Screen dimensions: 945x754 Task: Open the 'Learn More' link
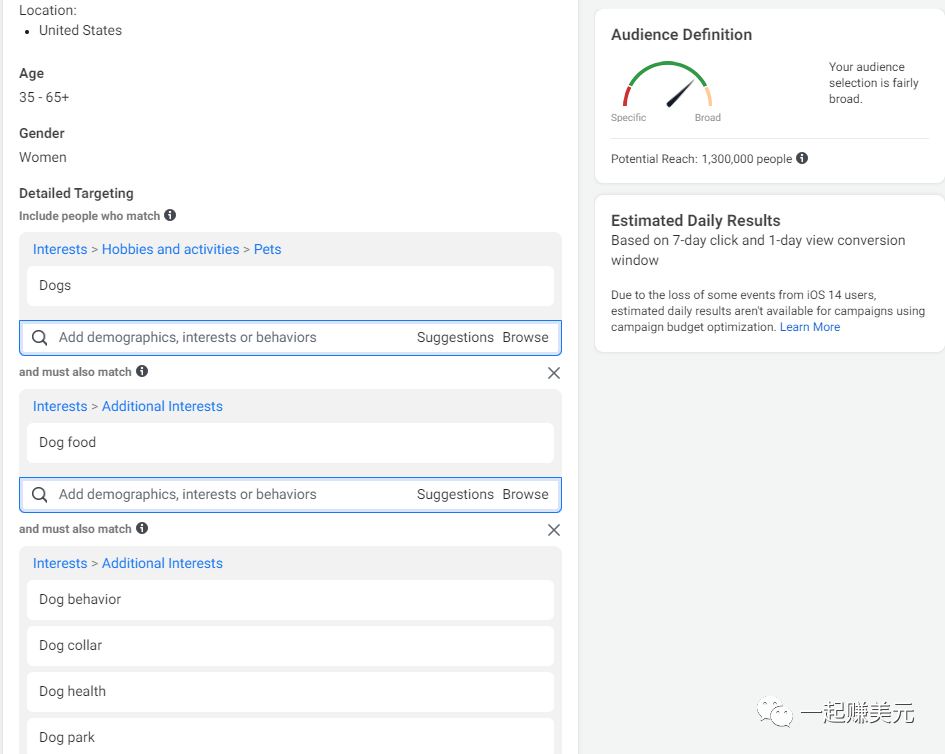pos(810,327)
